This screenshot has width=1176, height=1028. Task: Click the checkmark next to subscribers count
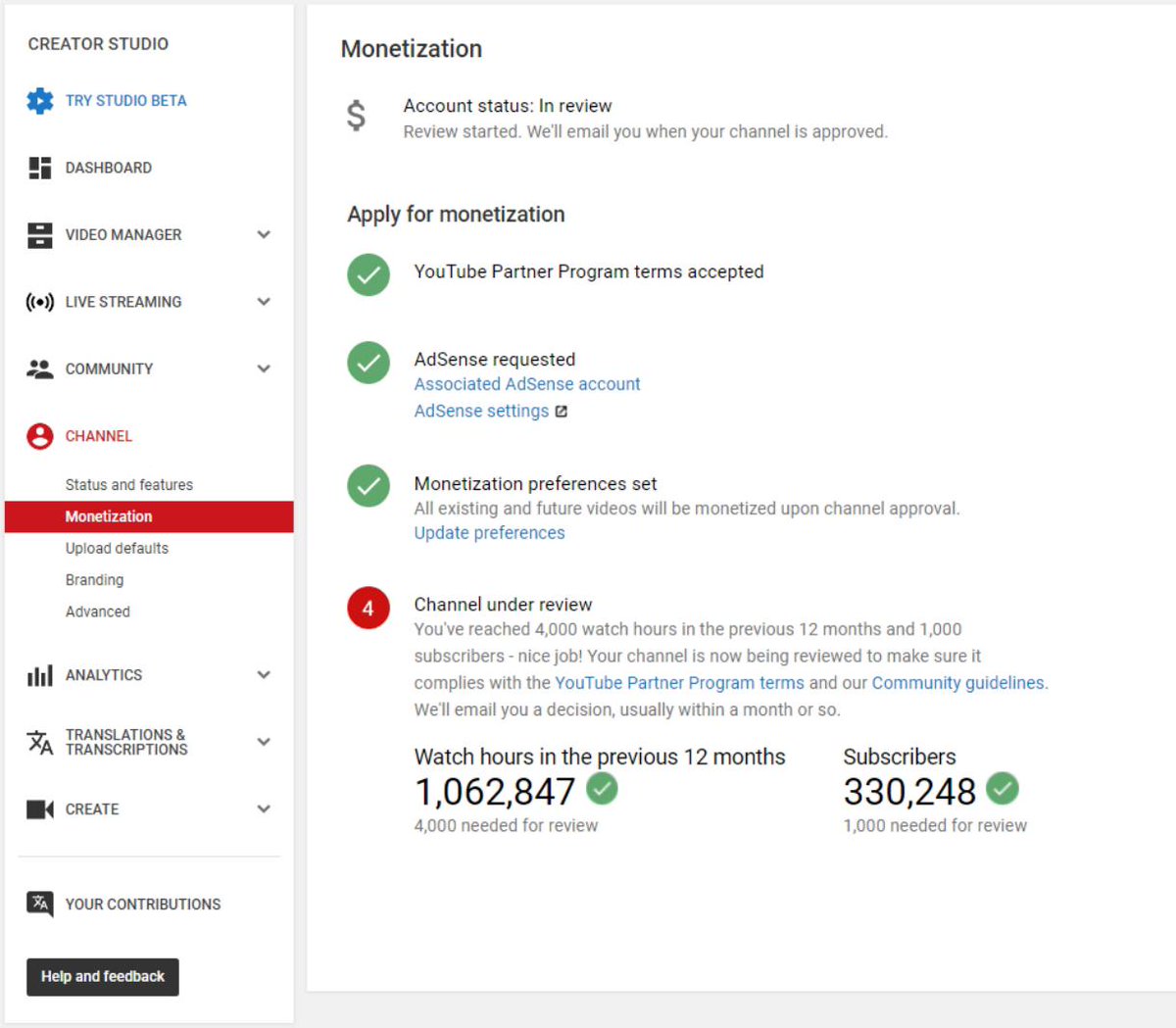pos(1003,788)
